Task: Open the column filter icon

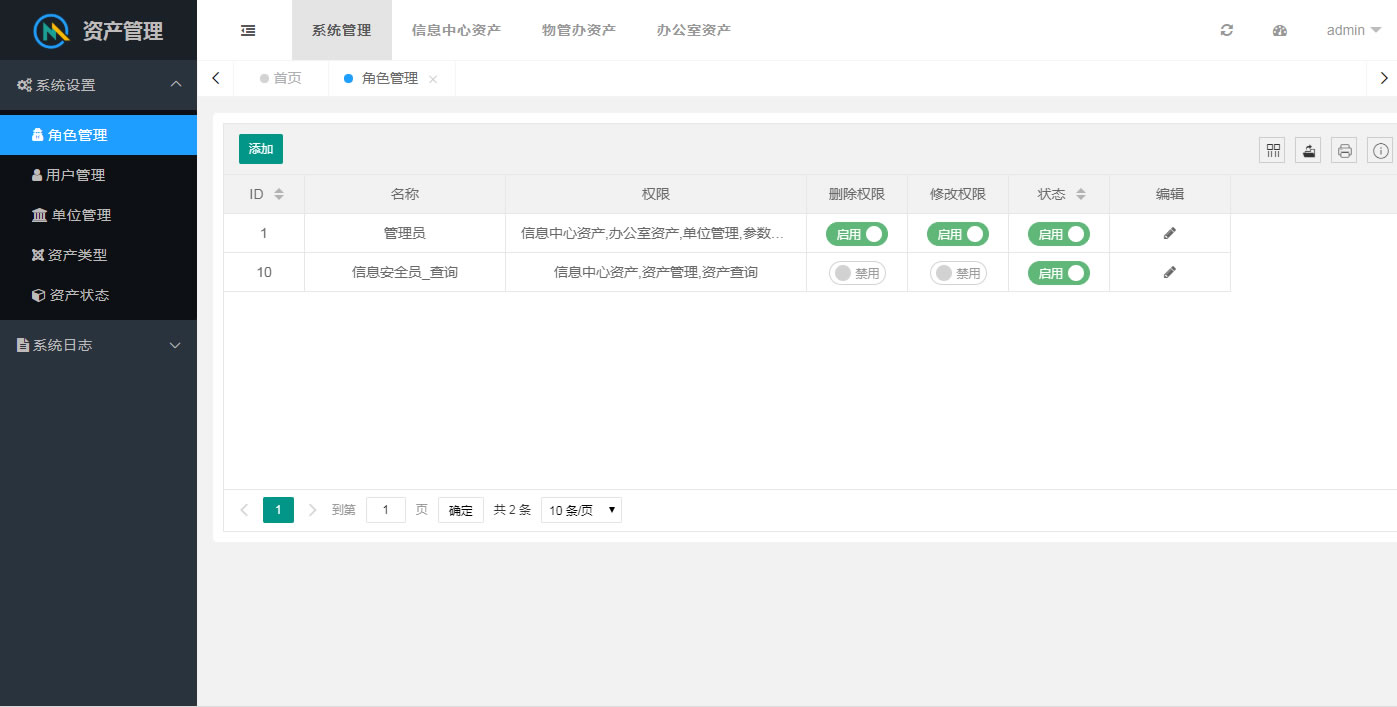Action: pyautogui.click(x=1272, y=150)
